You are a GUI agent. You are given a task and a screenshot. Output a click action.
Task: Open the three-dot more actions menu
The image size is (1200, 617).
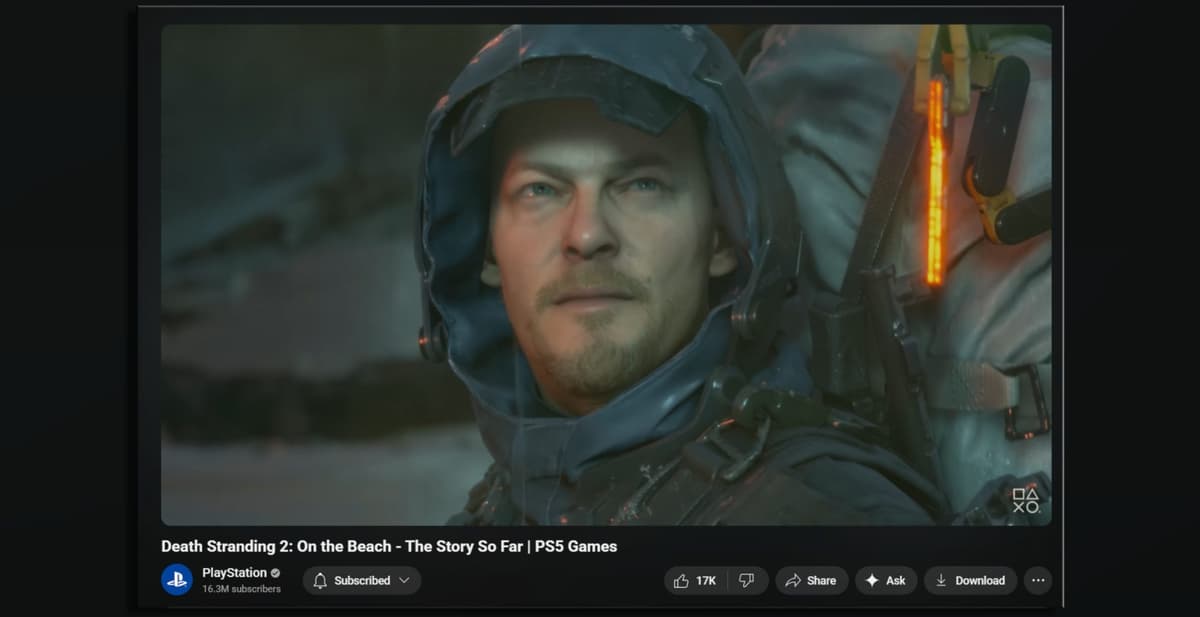[x=1038, y=580]
